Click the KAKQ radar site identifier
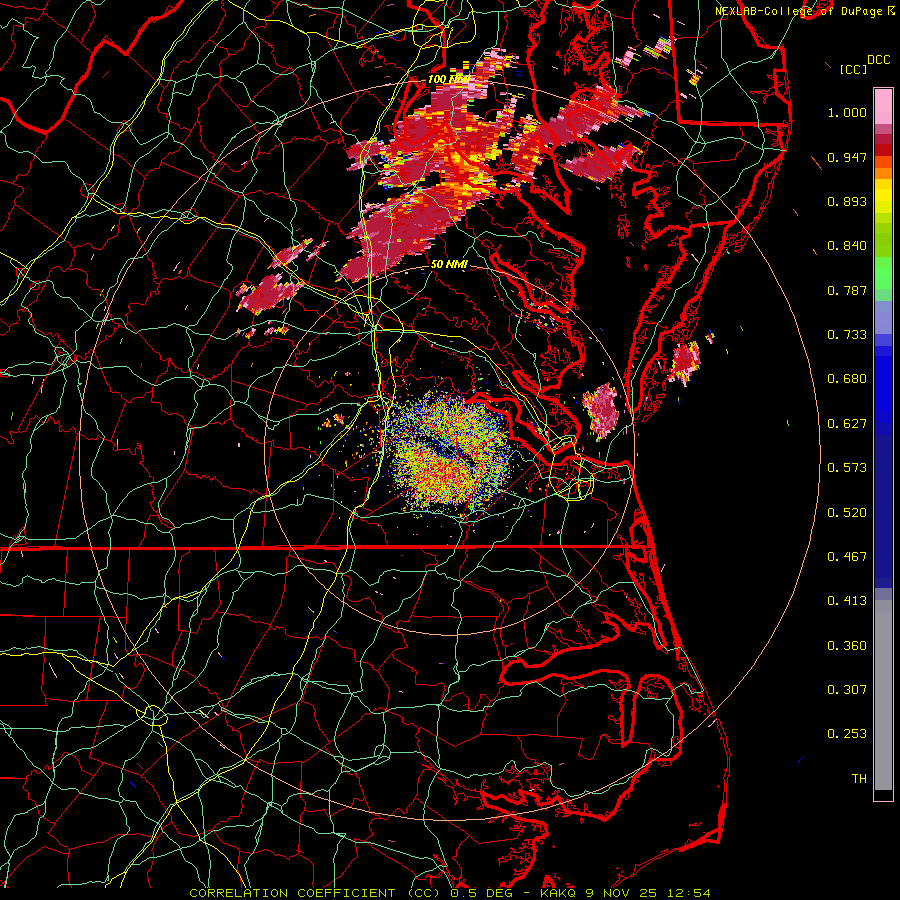The height and width of the screenshot is (900, 900). tap(559, 893)
